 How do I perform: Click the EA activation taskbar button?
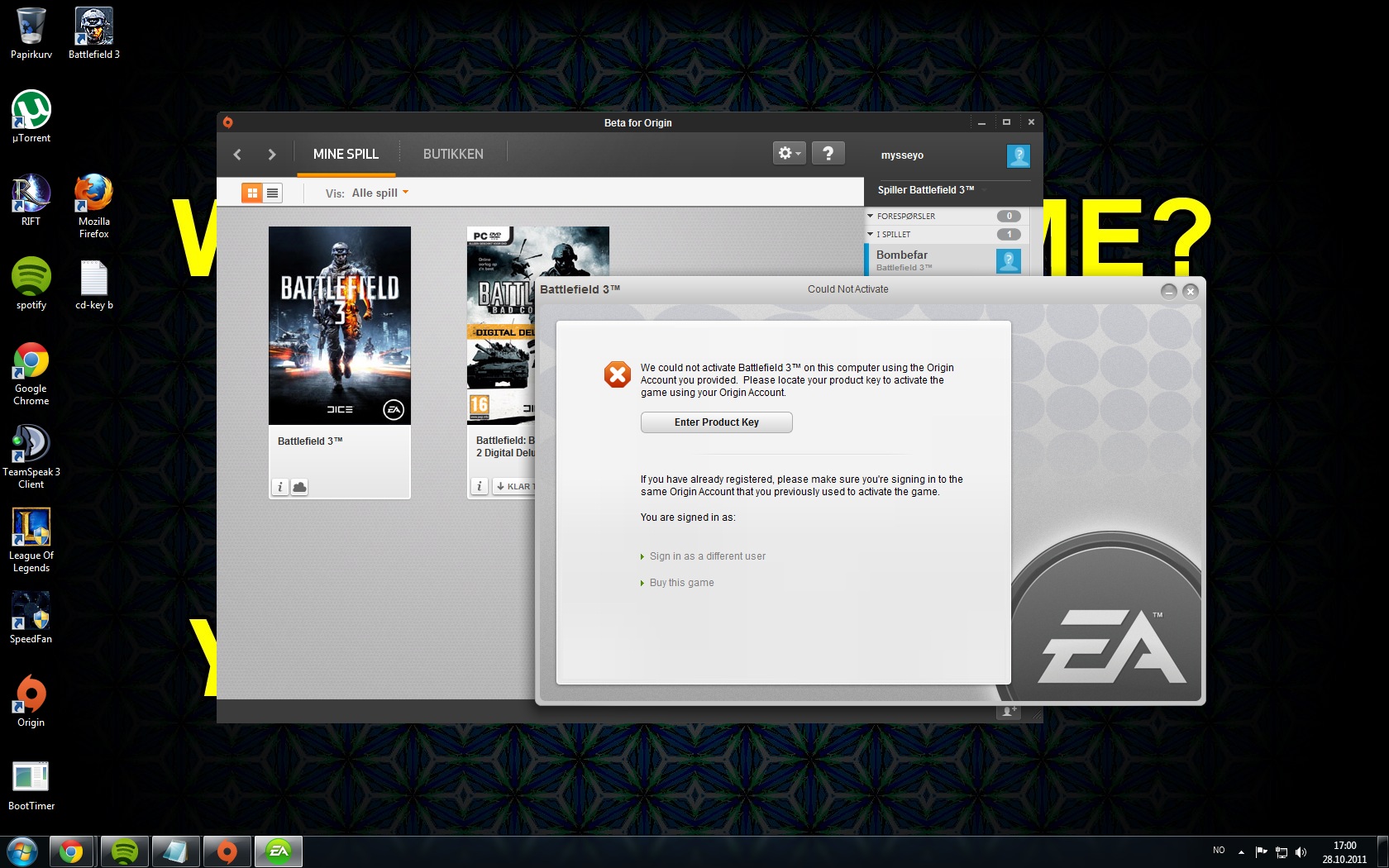(x=279, y=851)
